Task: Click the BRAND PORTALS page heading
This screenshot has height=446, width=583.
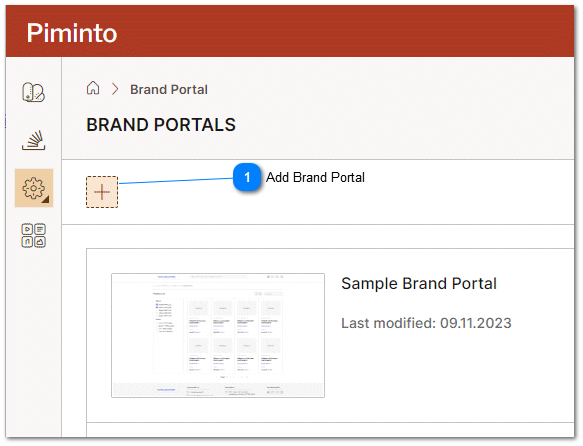Action: coord(161,125)
